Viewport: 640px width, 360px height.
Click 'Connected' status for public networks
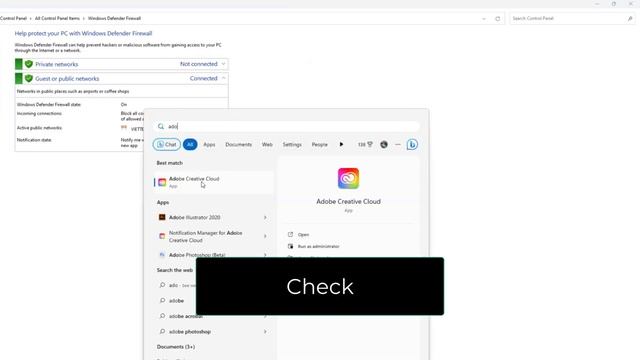click(x=203, y=78)
